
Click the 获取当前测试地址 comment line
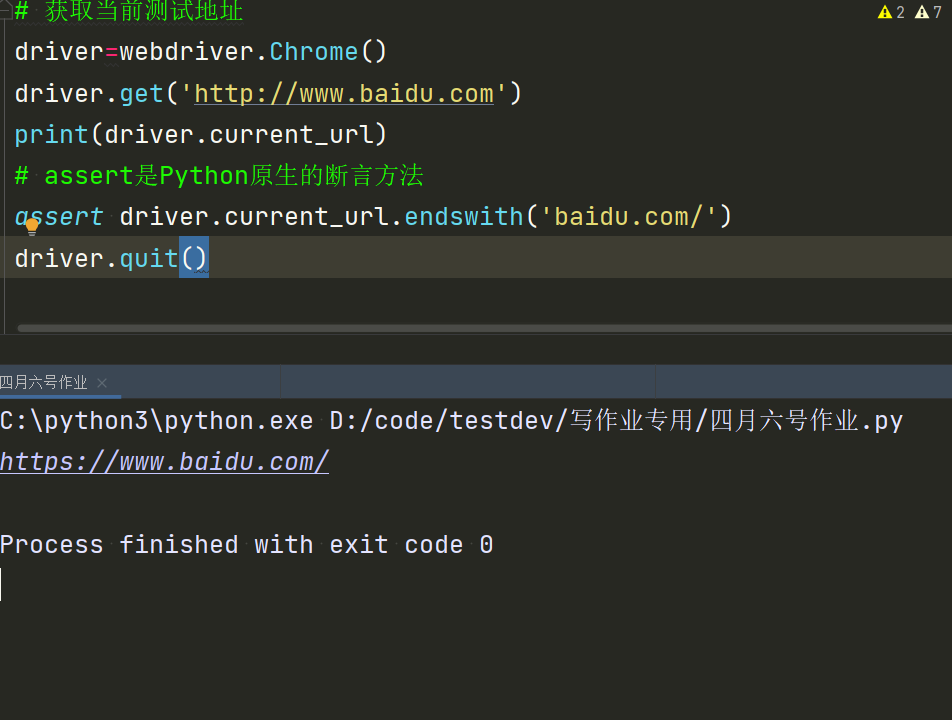(144, 12)
